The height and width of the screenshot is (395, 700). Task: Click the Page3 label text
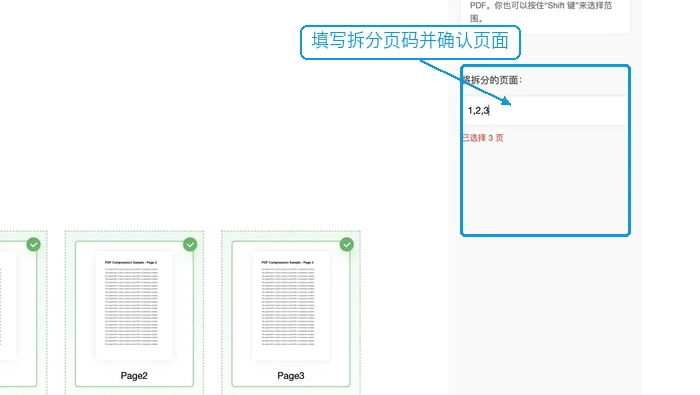pyautogui.click(x=291, y=376)
